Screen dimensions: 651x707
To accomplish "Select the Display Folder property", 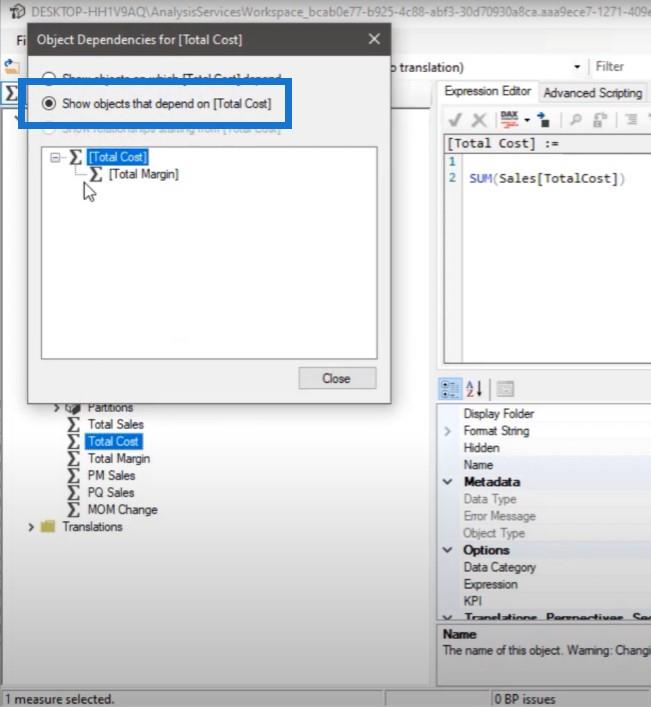I will (x=499, y=414).
